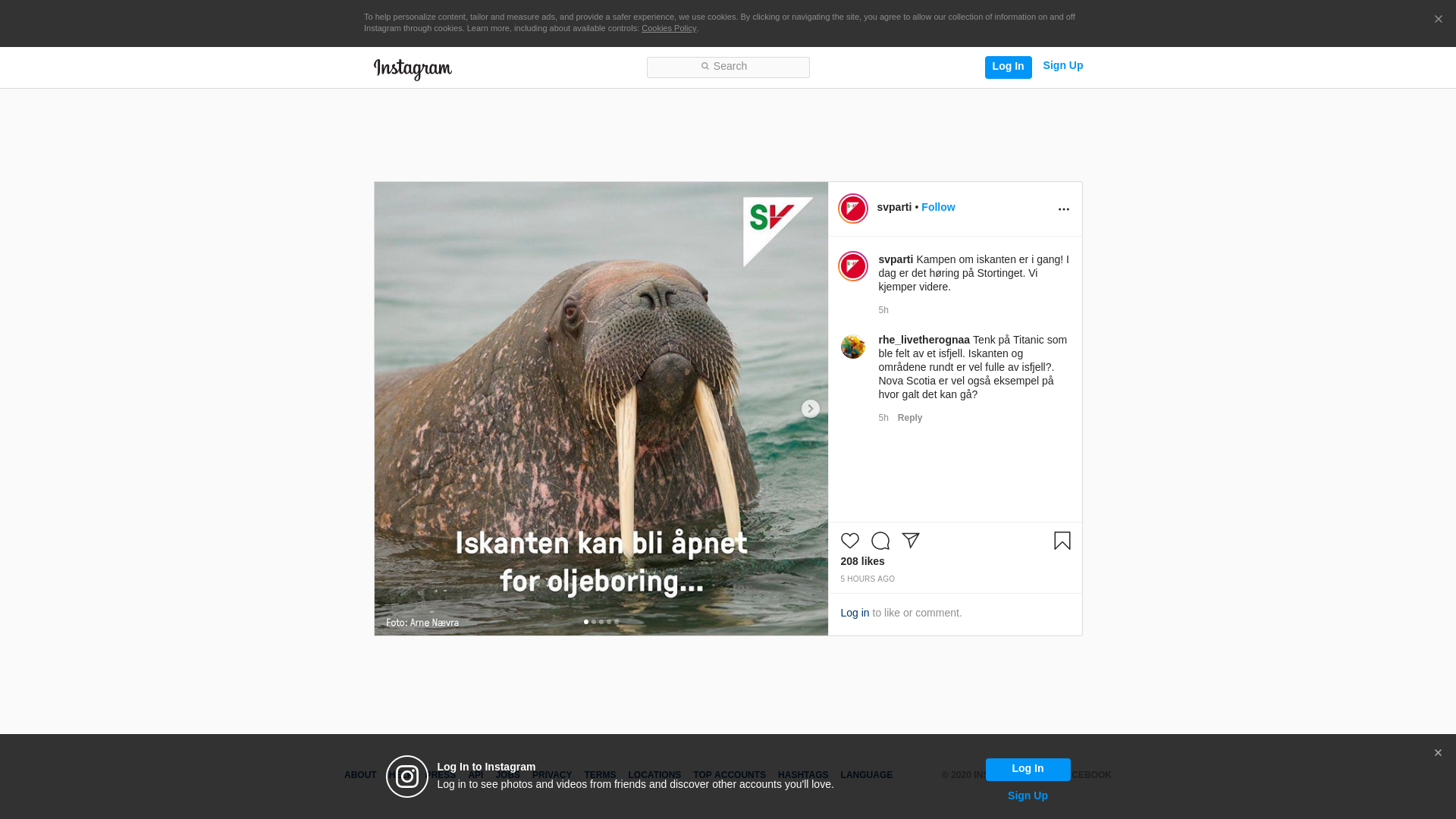Click Sign Up link in bottom banner
Screen dimensions: 1456x819
[x=1028, y=795]
